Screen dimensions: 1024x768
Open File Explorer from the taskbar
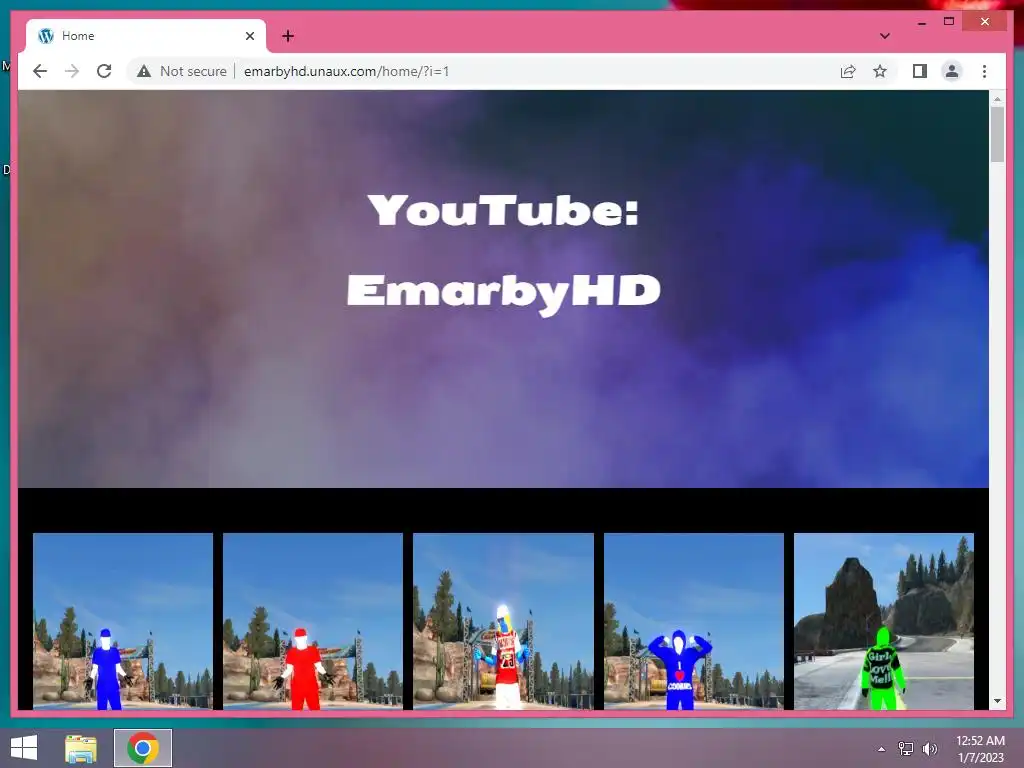[81, 748]
